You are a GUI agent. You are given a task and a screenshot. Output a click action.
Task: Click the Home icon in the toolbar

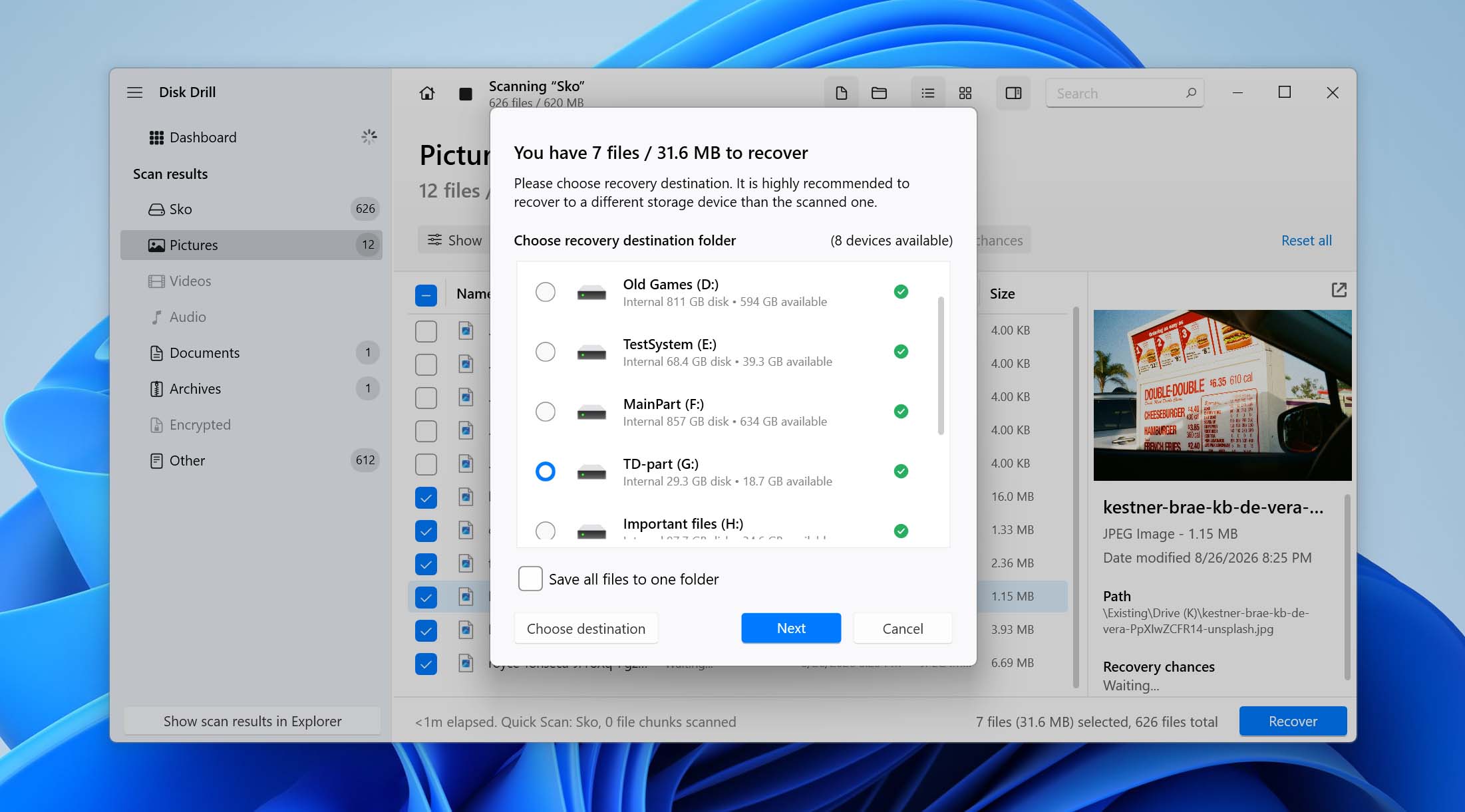[427, 93]
